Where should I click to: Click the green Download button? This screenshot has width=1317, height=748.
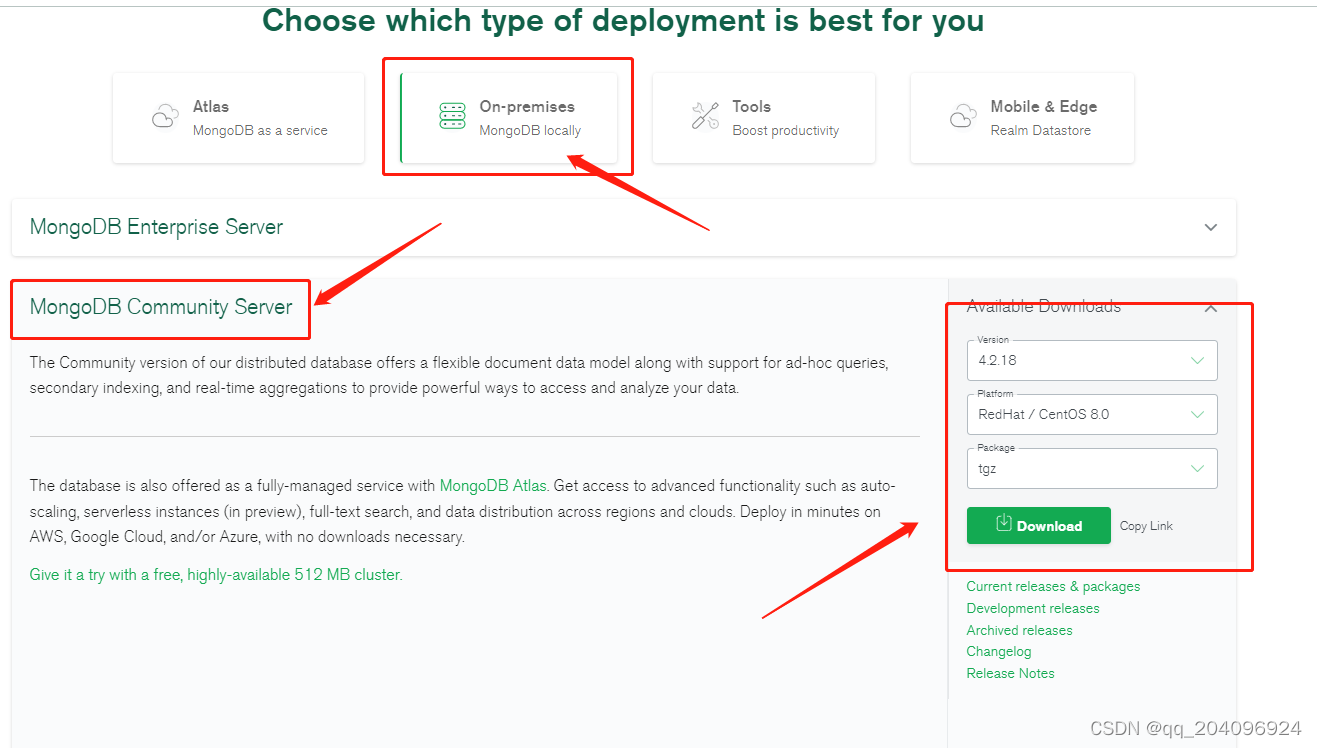click(1038, 525)
